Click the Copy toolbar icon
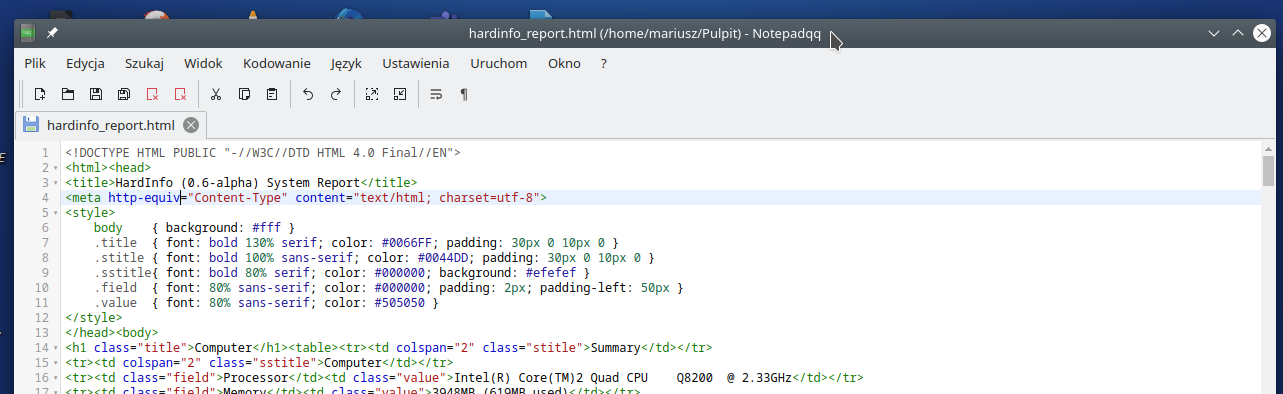1283x394 pixels. pyautogui.click(x=244, y=94)
